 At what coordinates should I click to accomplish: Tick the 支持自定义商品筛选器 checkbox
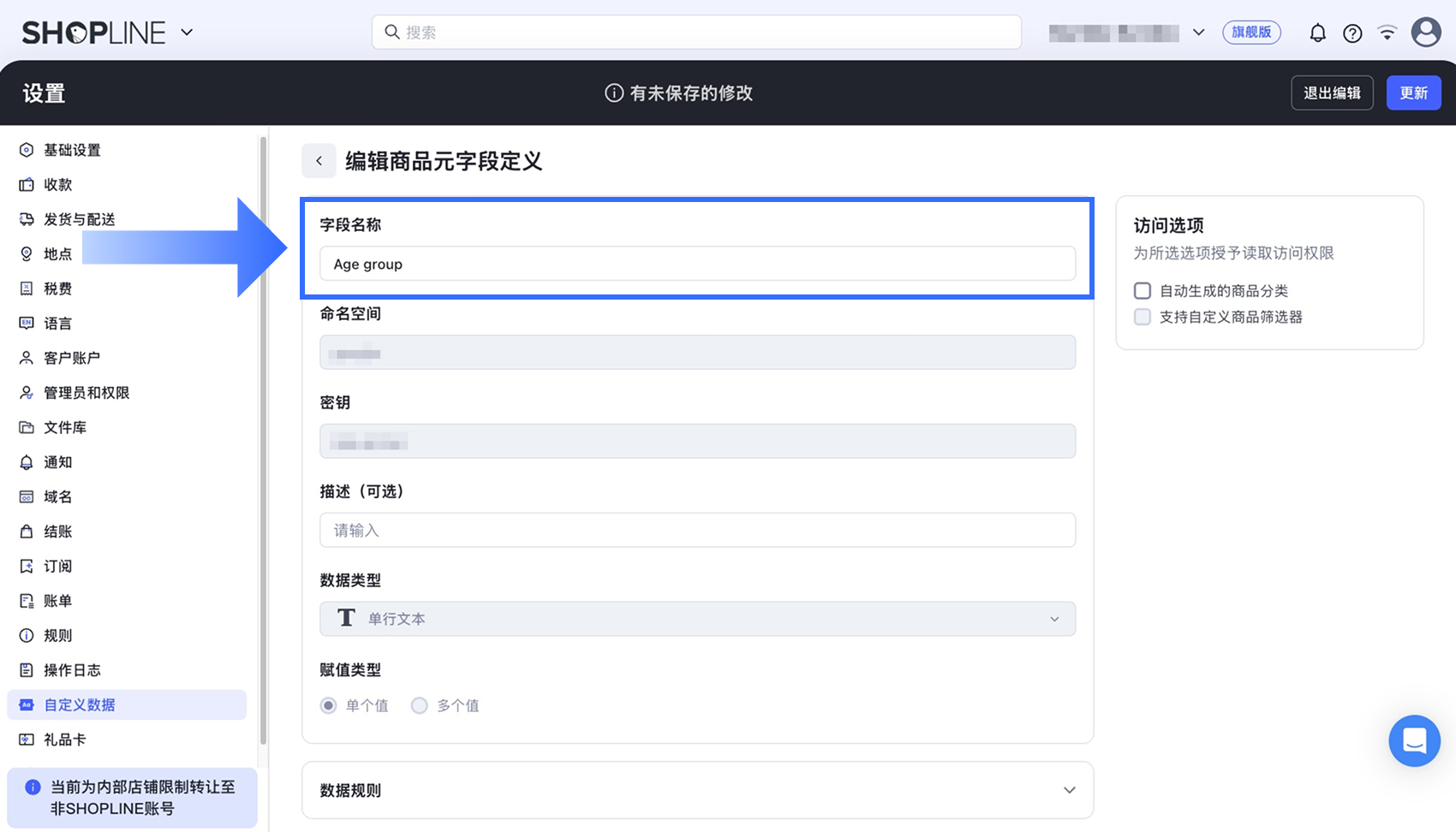tap(1142, 317)
